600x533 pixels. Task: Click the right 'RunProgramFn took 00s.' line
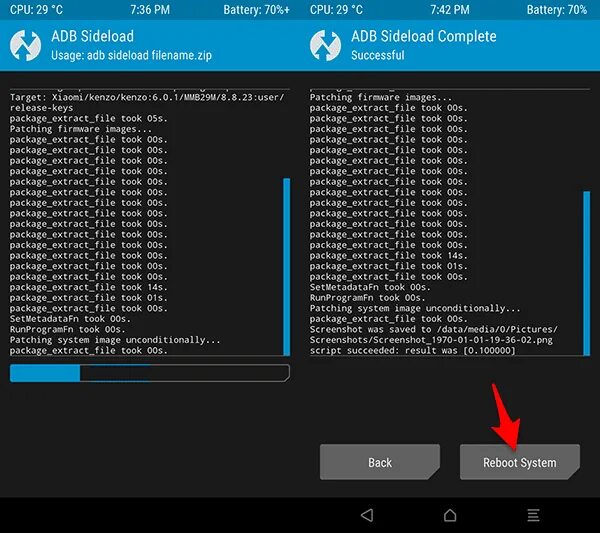pyautogui.click(x=367, y=298)
